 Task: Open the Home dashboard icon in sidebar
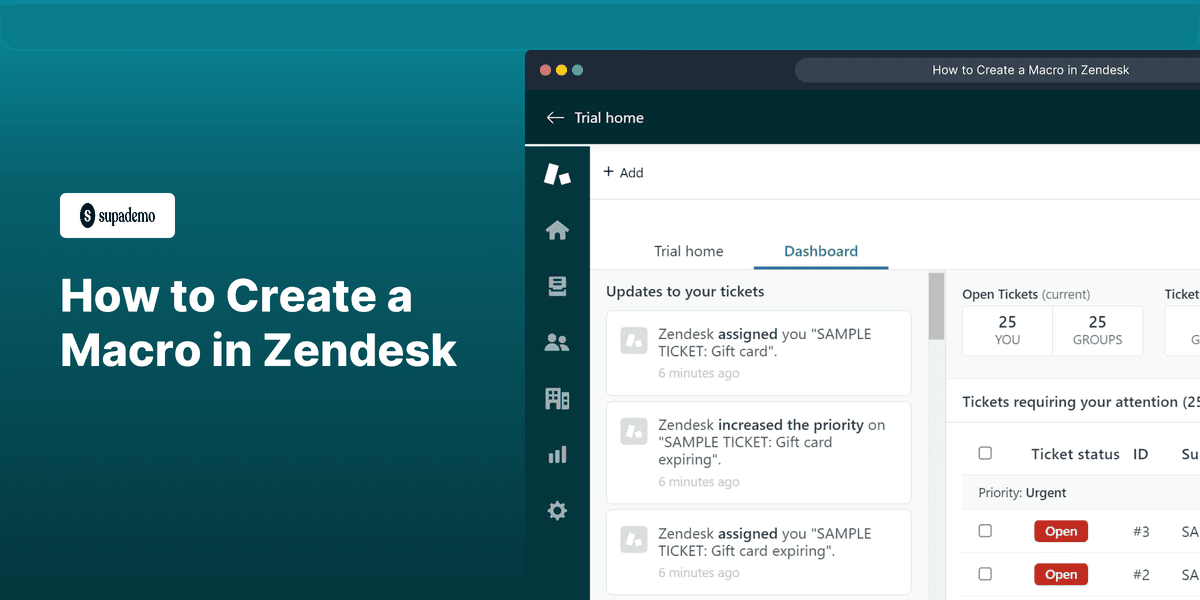tap(557, 229)
